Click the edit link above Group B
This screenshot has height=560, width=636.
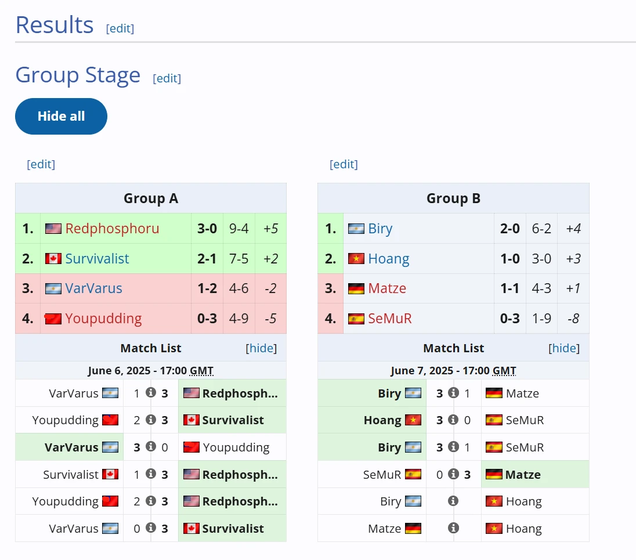(343, 164)
